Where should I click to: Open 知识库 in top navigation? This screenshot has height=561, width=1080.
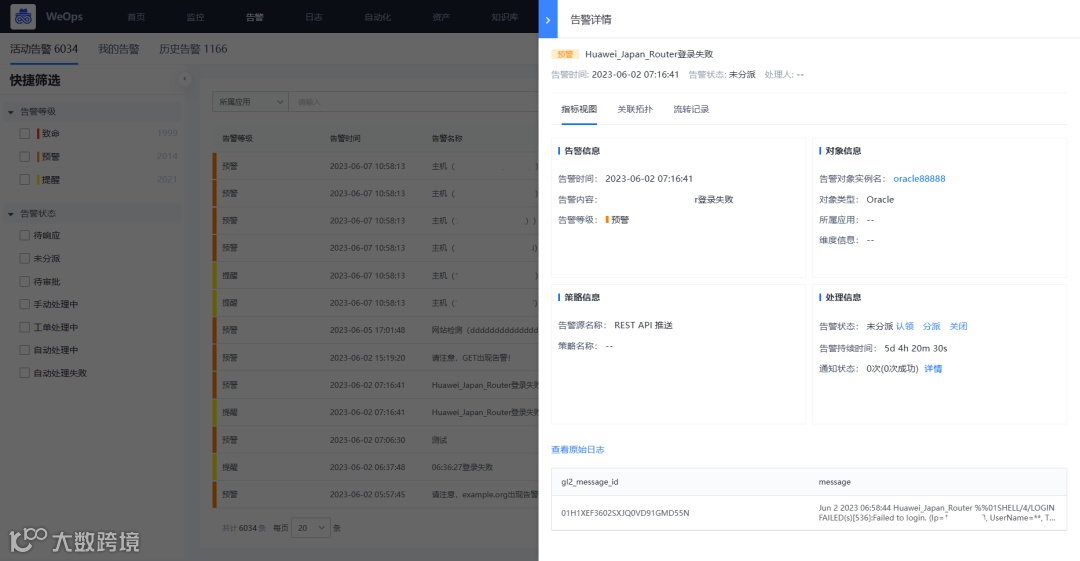tap(505, 17)
